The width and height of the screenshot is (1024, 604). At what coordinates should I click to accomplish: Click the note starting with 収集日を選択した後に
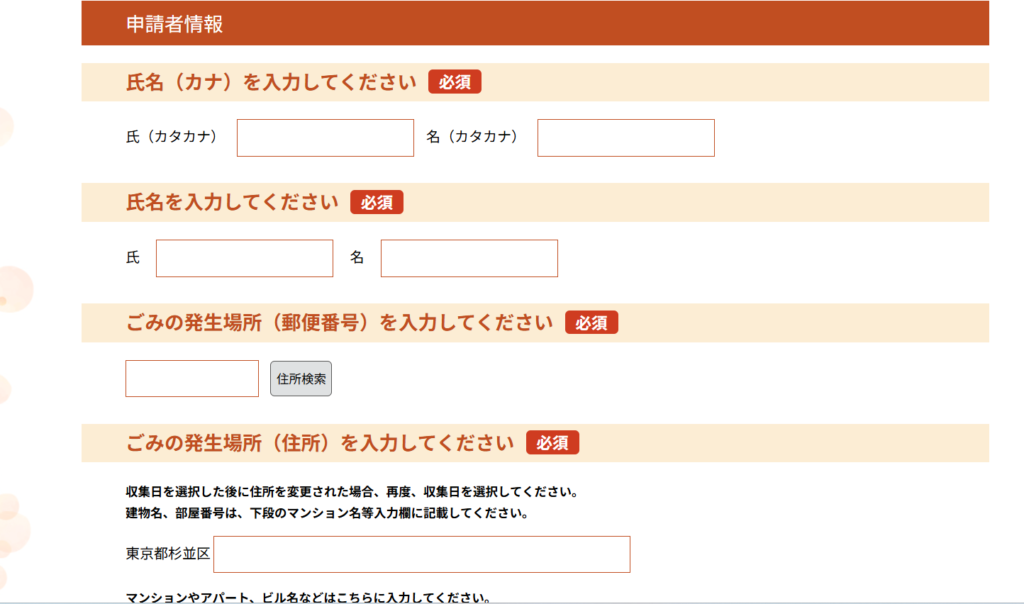[352, 492]
